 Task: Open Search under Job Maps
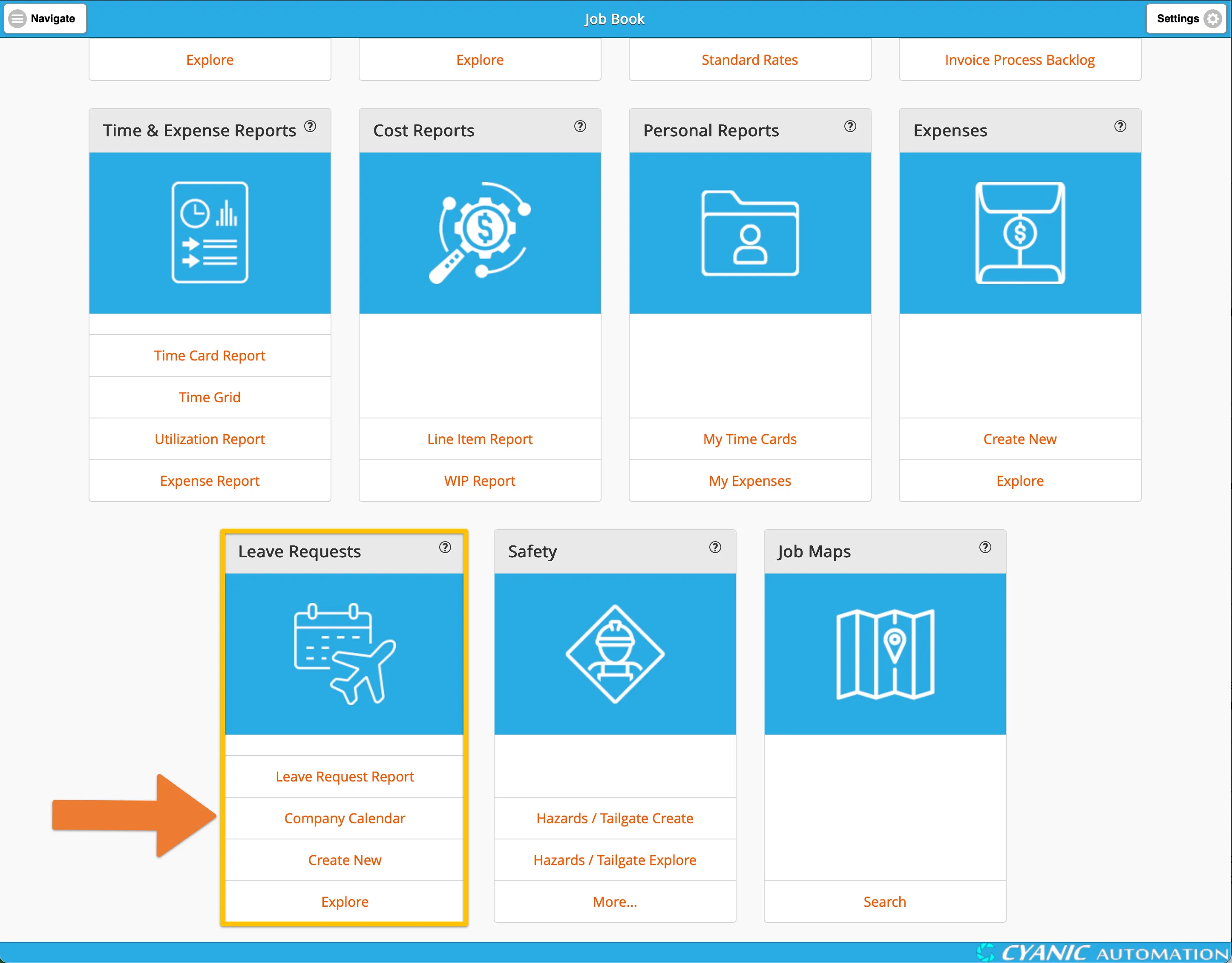884,902
